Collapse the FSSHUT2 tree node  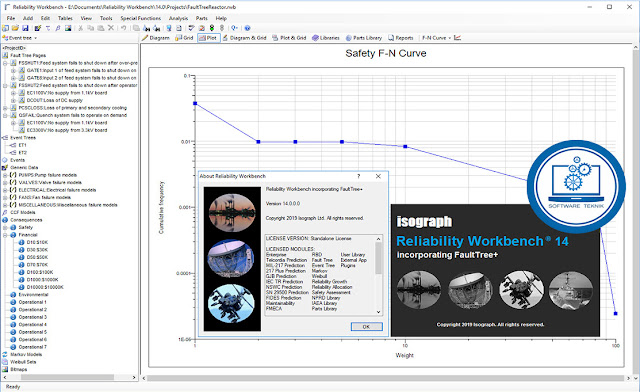click(5, 85)
